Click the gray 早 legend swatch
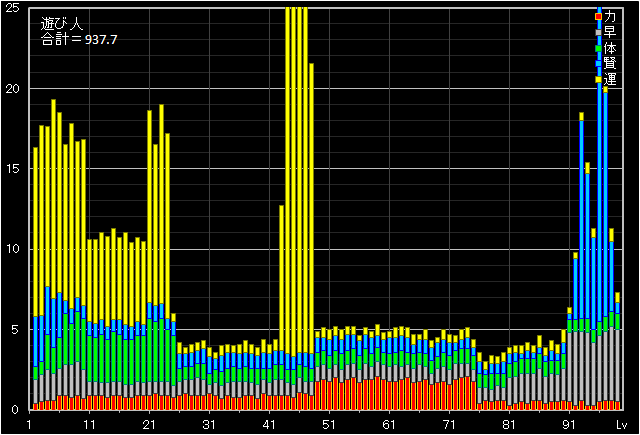Screen dimensions: 640x435 coord(598,32)
